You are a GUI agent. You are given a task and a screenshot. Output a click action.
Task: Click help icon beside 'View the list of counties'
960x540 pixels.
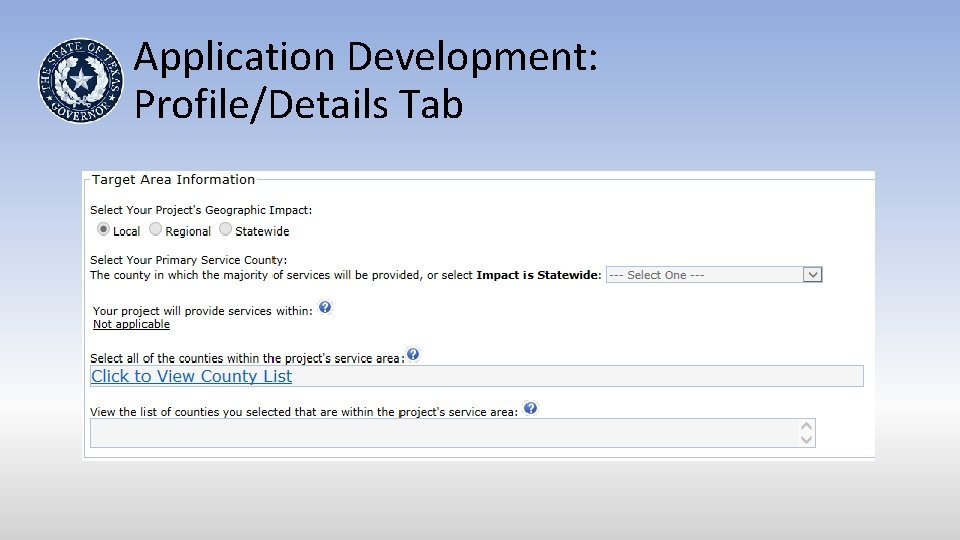click(x=531, y=408)
